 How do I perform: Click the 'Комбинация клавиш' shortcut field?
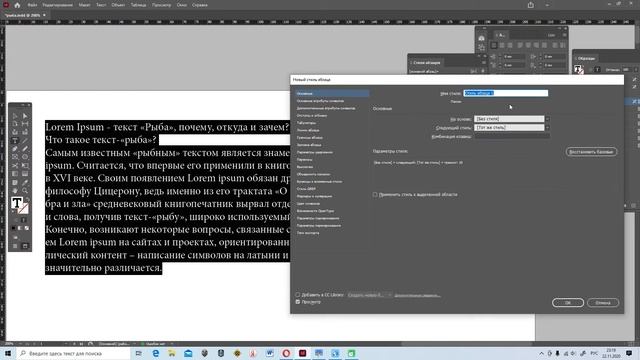[512, 136]
